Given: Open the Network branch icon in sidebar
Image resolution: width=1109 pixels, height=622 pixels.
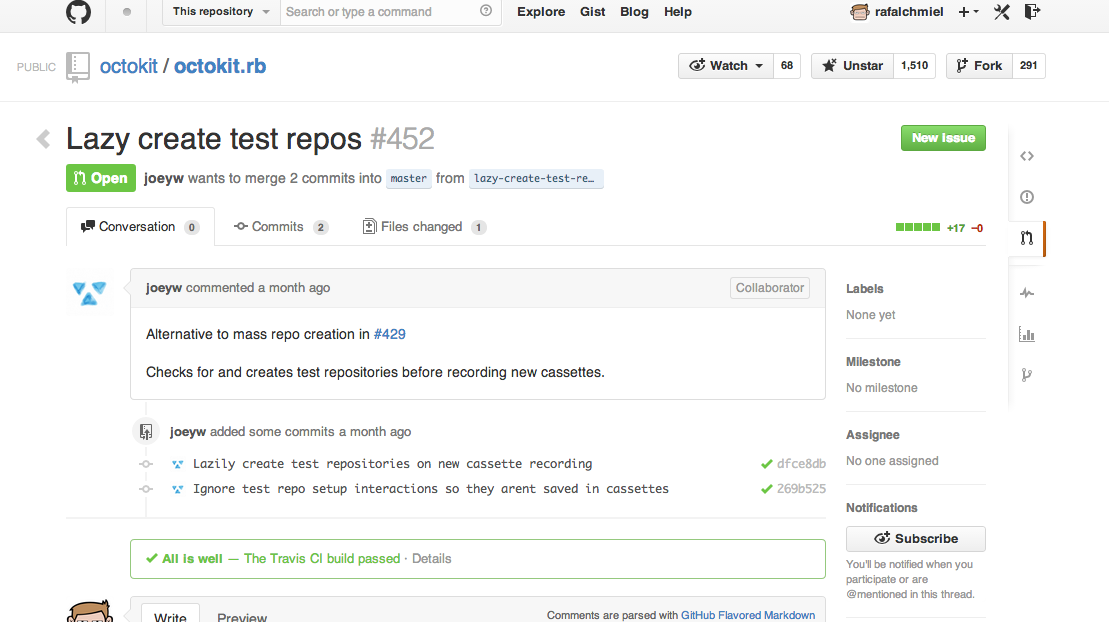Looking at the screenshot, I should point(1026,375).
